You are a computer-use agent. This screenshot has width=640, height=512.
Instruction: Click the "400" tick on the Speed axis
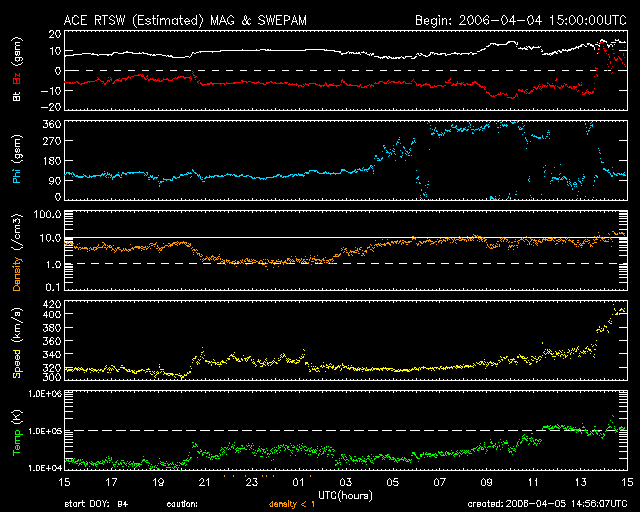coord(52,314)
